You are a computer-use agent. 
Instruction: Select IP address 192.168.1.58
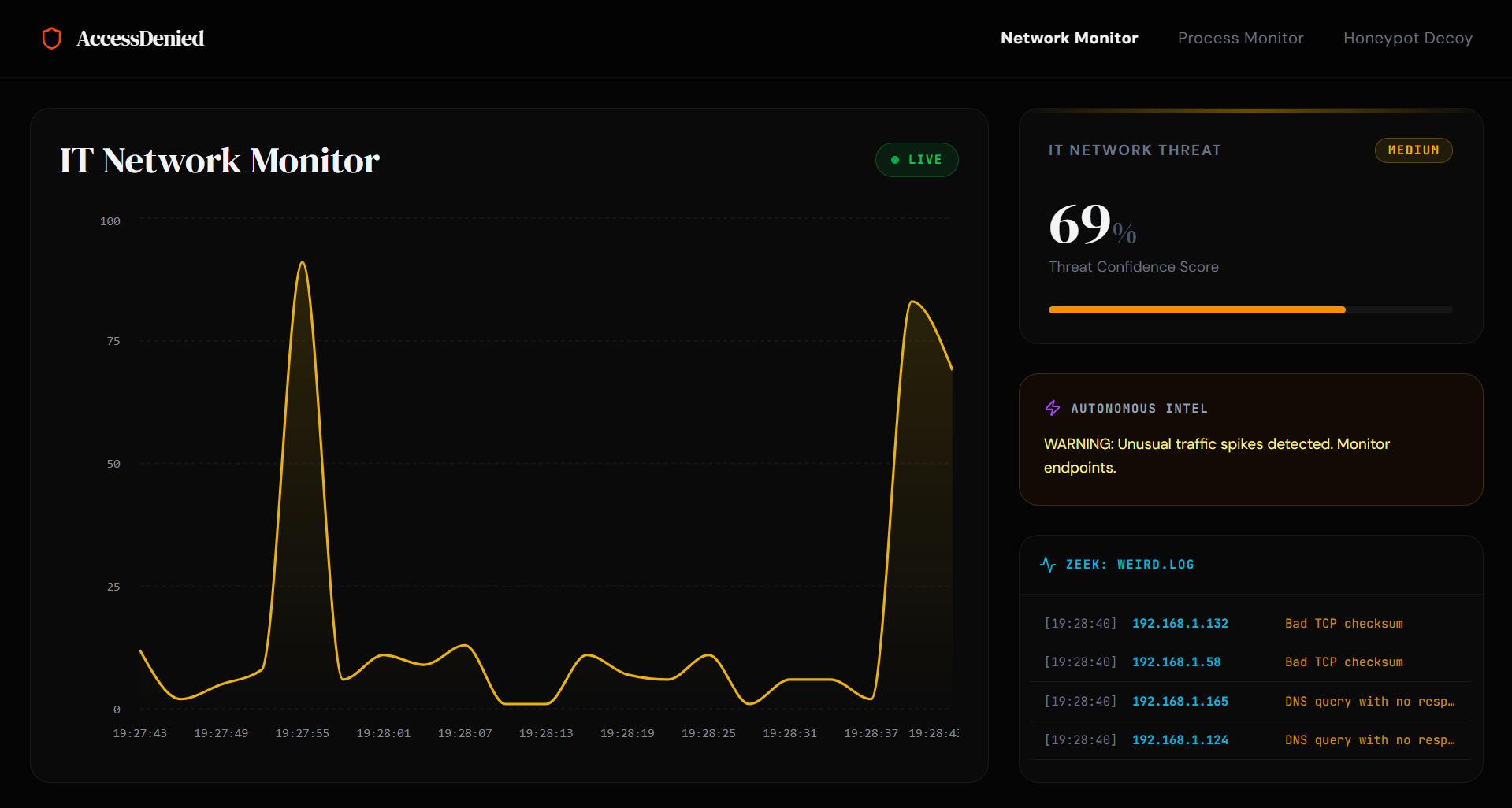(1176, 662)
